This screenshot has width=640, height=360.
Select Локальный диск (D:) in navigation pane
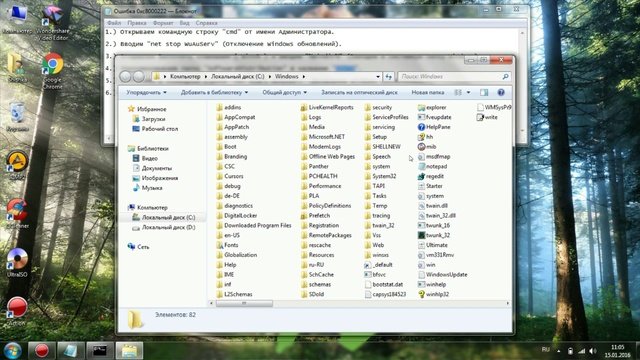click(164, 227)
